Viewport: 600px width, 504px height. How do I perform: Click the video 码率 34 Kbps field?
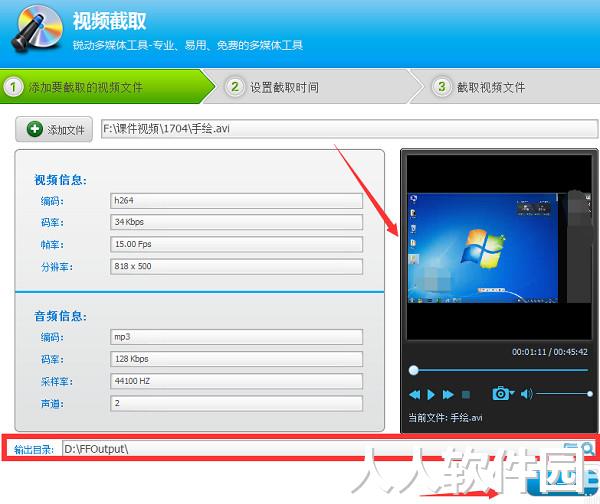(x=236, y=222)
